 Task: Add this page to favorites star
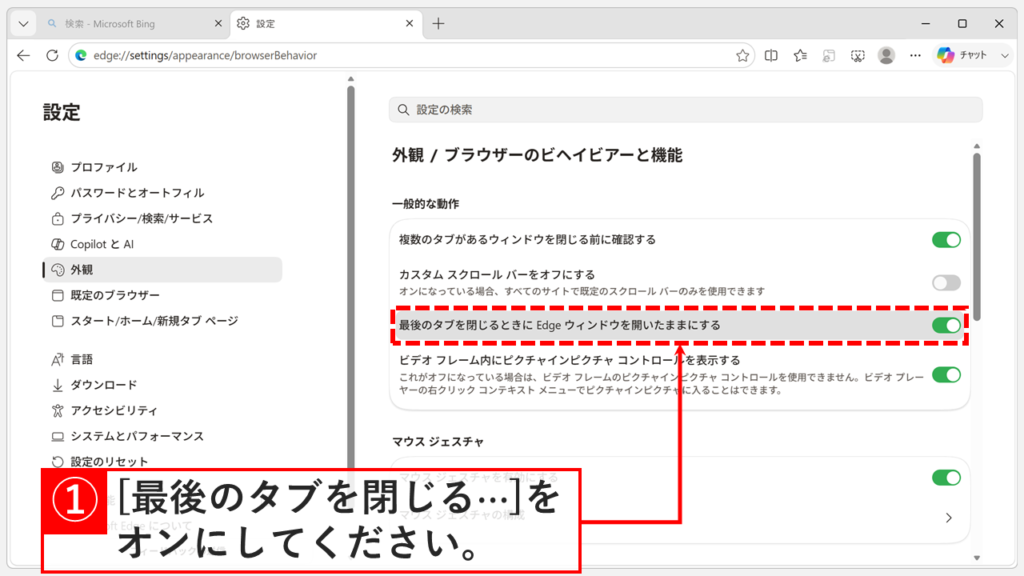pyautogui.click(x=743, y=56)
